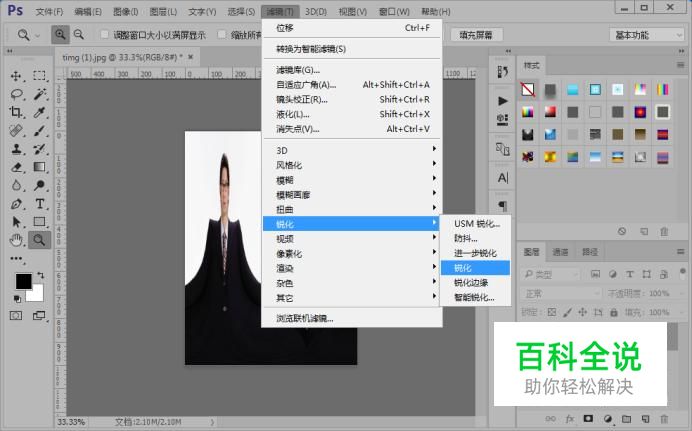Viewport: 692px width, 431px height.
Task: Click the white background color swatch
Action: (38, 295)
